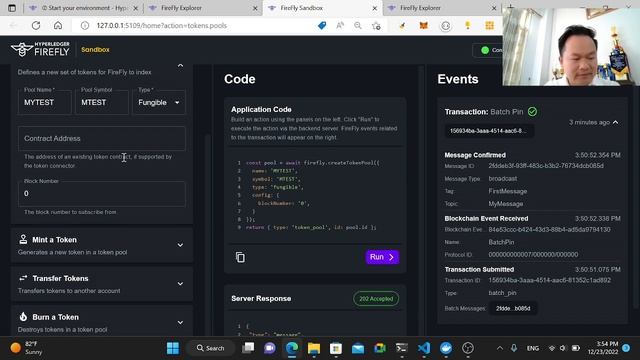Open the shopping tag icon in address bar

(x=322, y=26)
